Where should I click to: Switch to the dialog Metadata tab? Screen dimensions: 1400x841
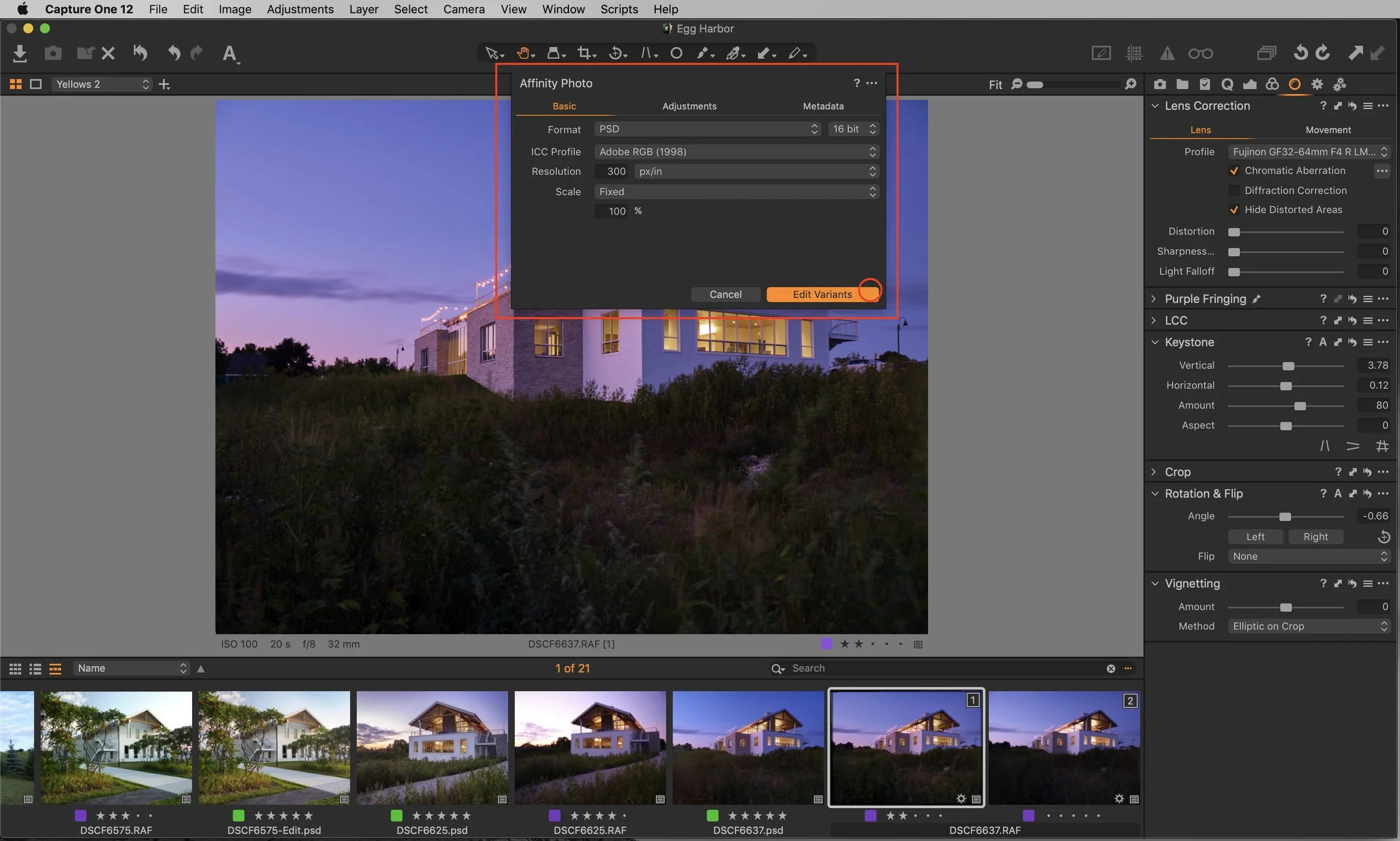tap(823, 106)
